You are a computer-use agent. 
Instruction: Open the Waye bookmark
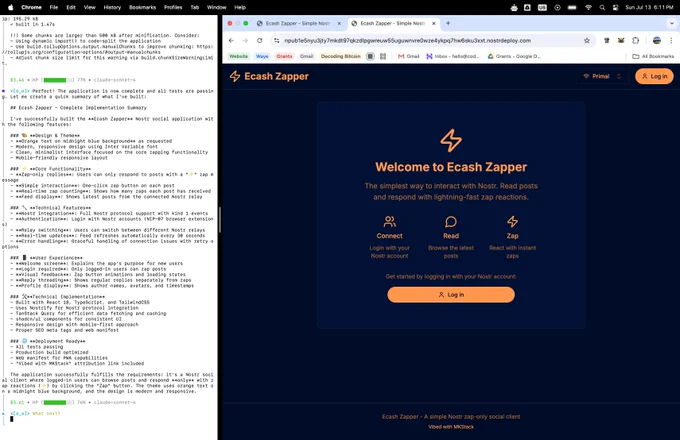pyautogui.click(x=262, y=56)
